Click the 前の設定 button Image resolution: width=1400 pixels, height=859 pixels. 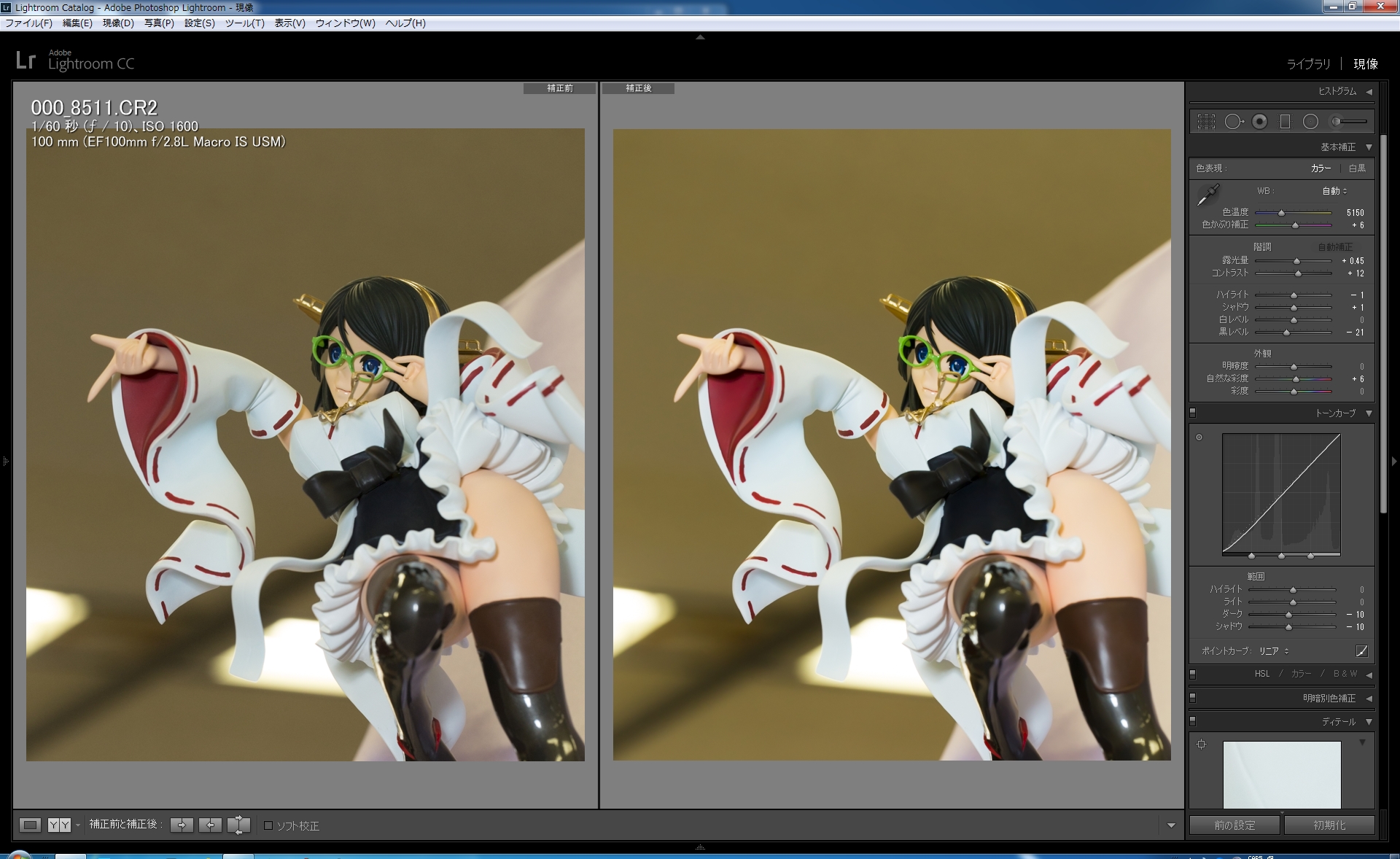click(x=1234, y=825)
